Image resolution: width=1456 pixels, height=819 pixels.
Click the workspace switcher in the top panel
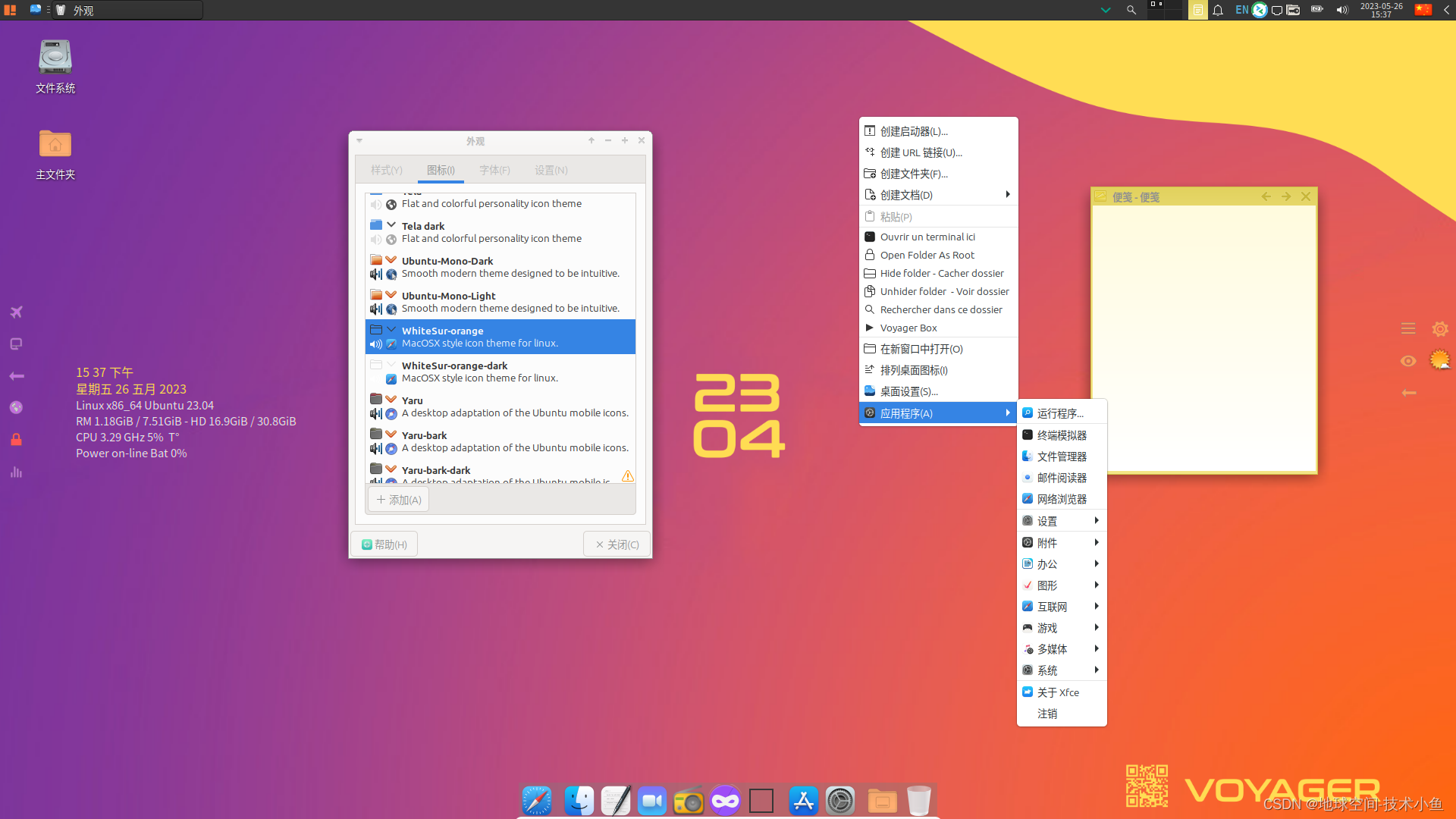click(x=1165, y=10)
